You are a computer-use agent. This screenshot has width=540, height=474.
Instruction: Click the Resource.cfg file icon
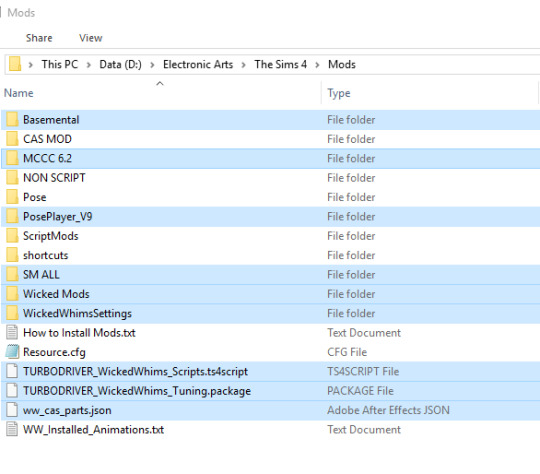(x=12, y=352)
